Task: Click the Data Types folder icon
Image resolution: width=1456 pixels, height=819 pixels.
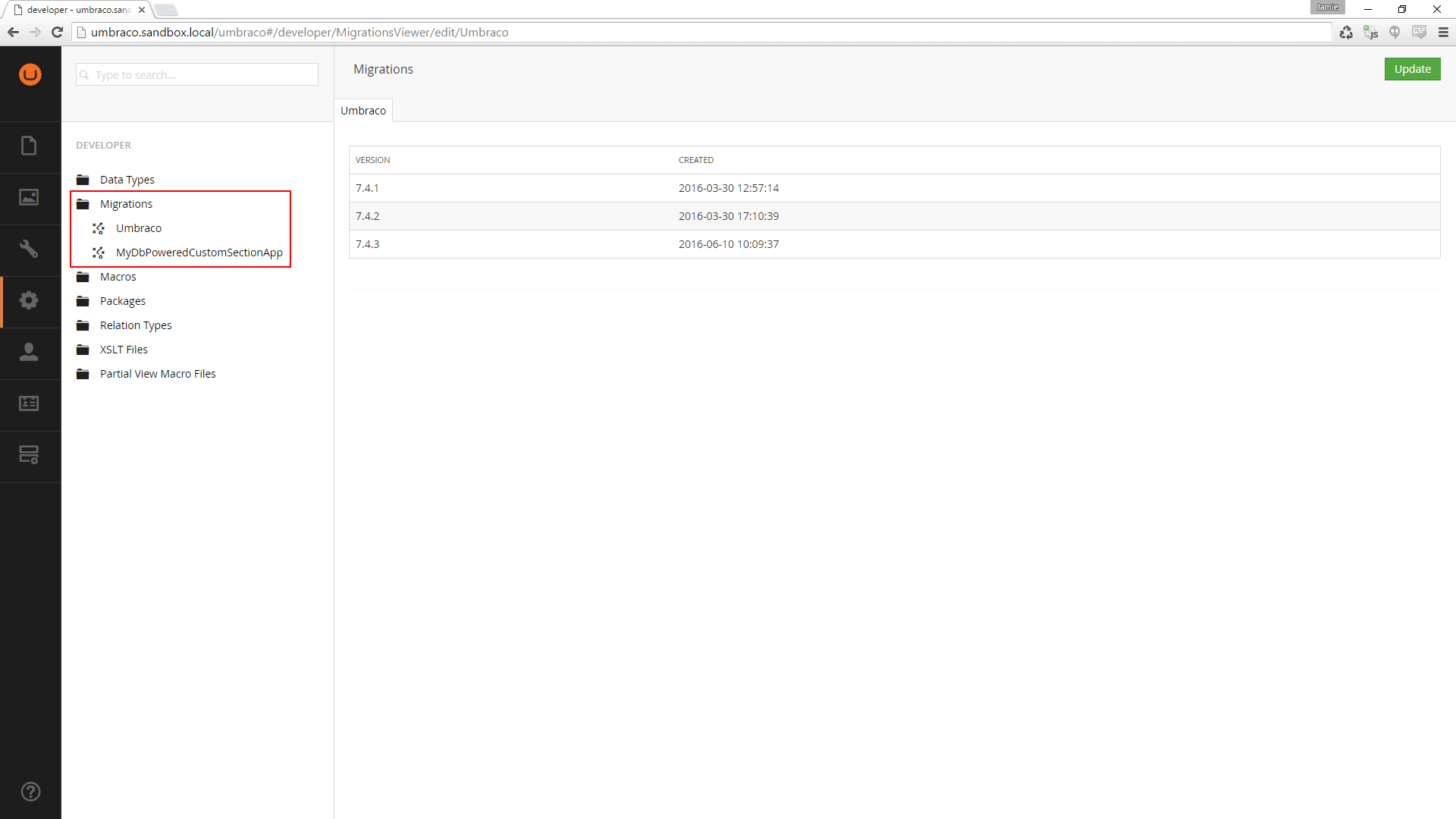Action: pyautogui.click(x=83, y=180)
